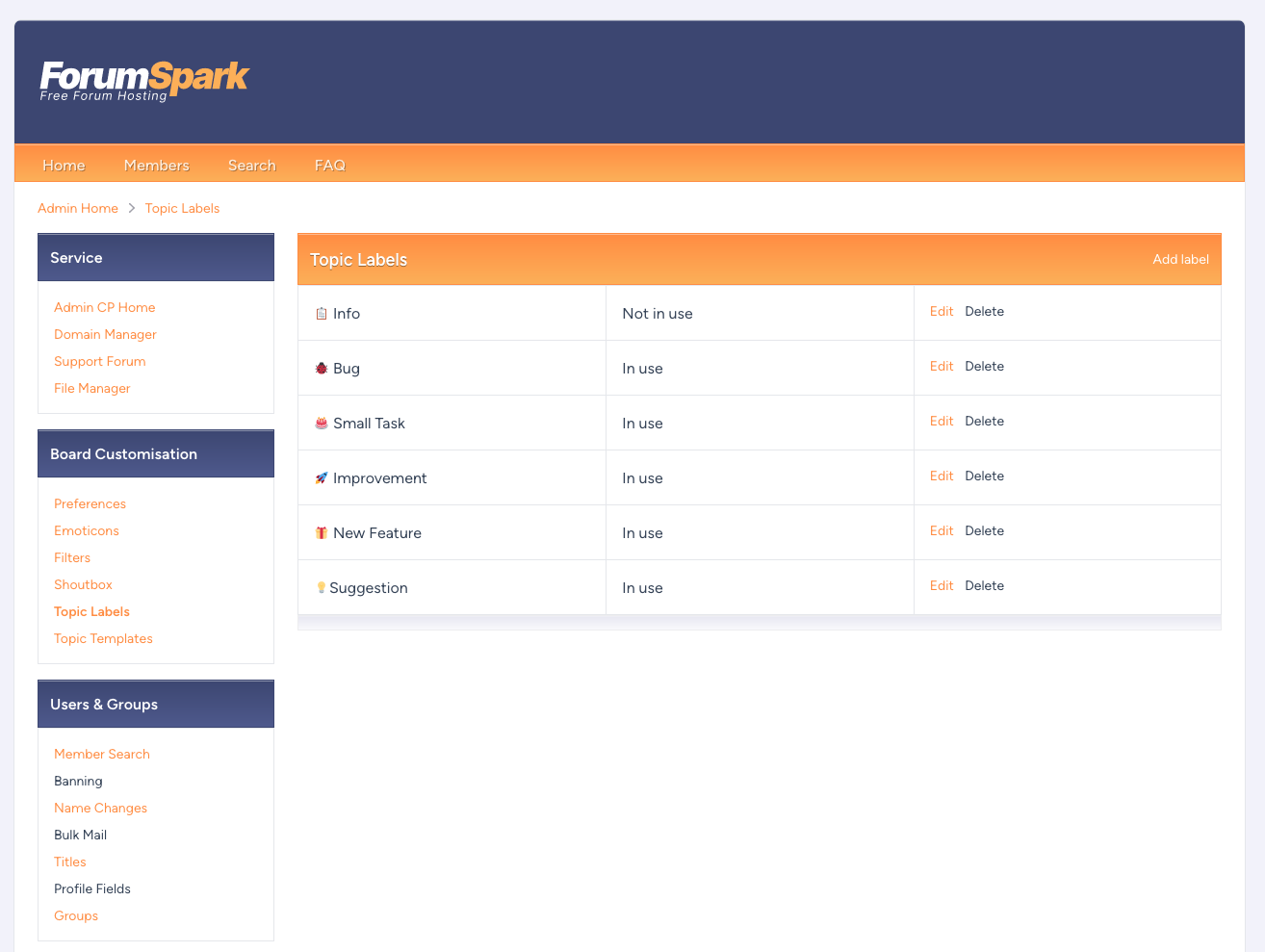Click the Search item in the navigation bar
Viewport: 1265px width, 952px height.
251,165
